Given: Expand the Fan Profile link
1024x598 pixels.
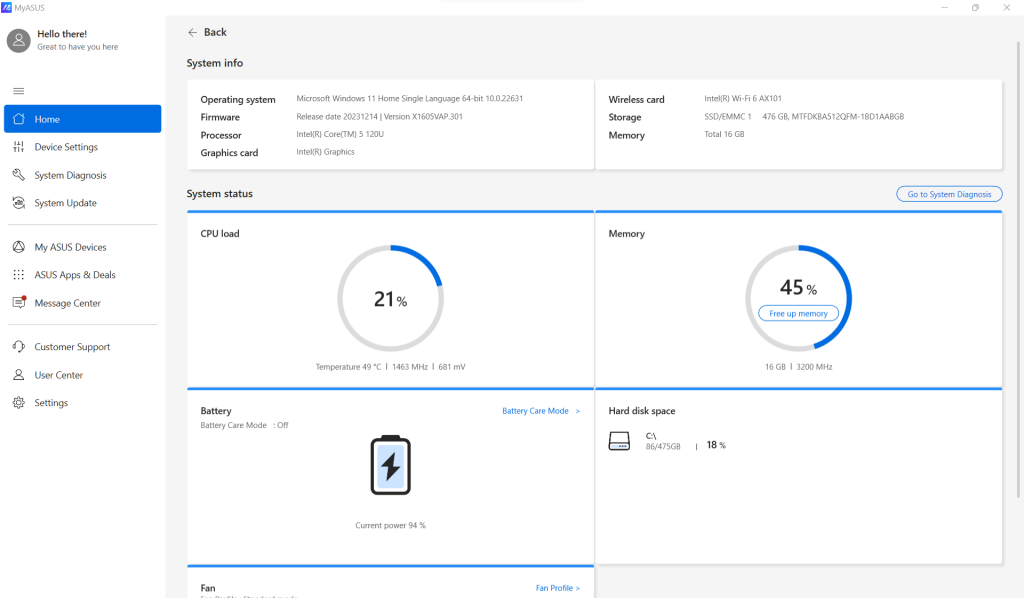Looking at the screenshot, I should tap(557, 588).
